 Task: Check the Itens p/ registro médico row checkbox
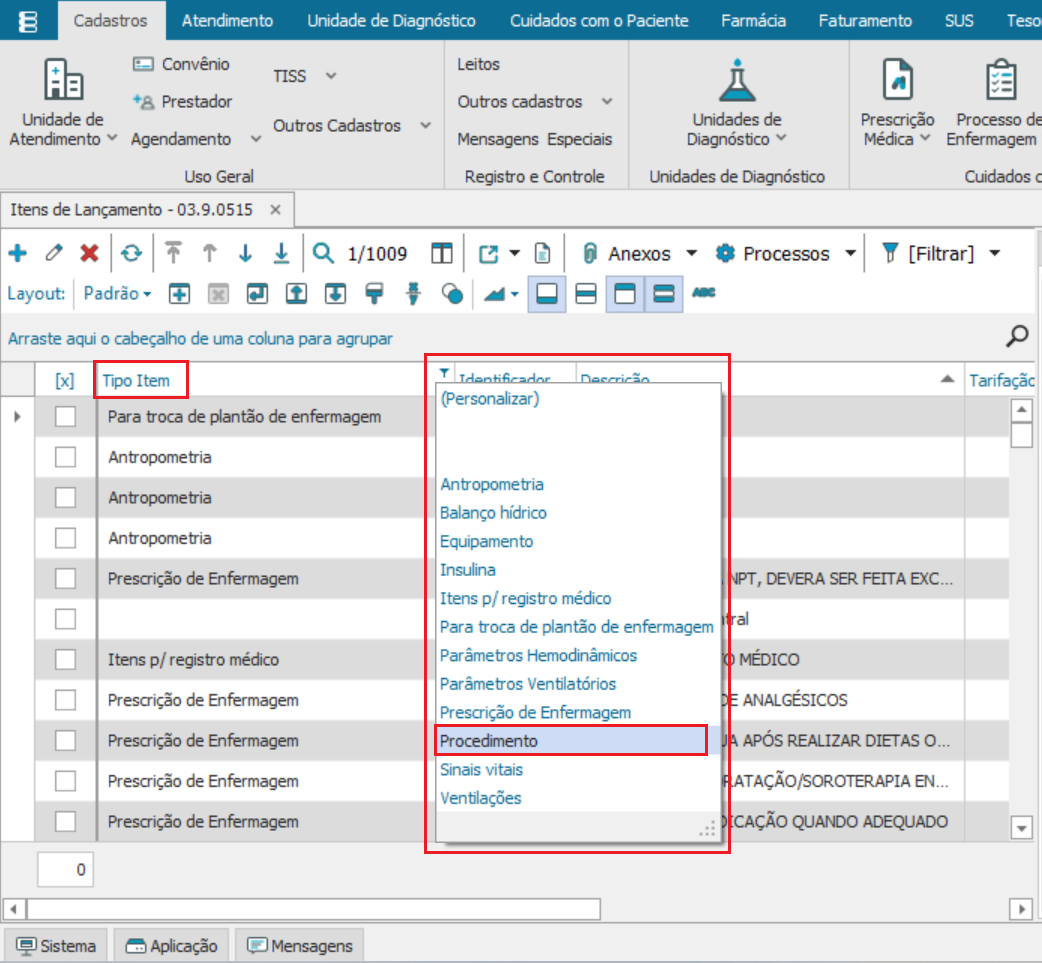click(x=65, y=659)
